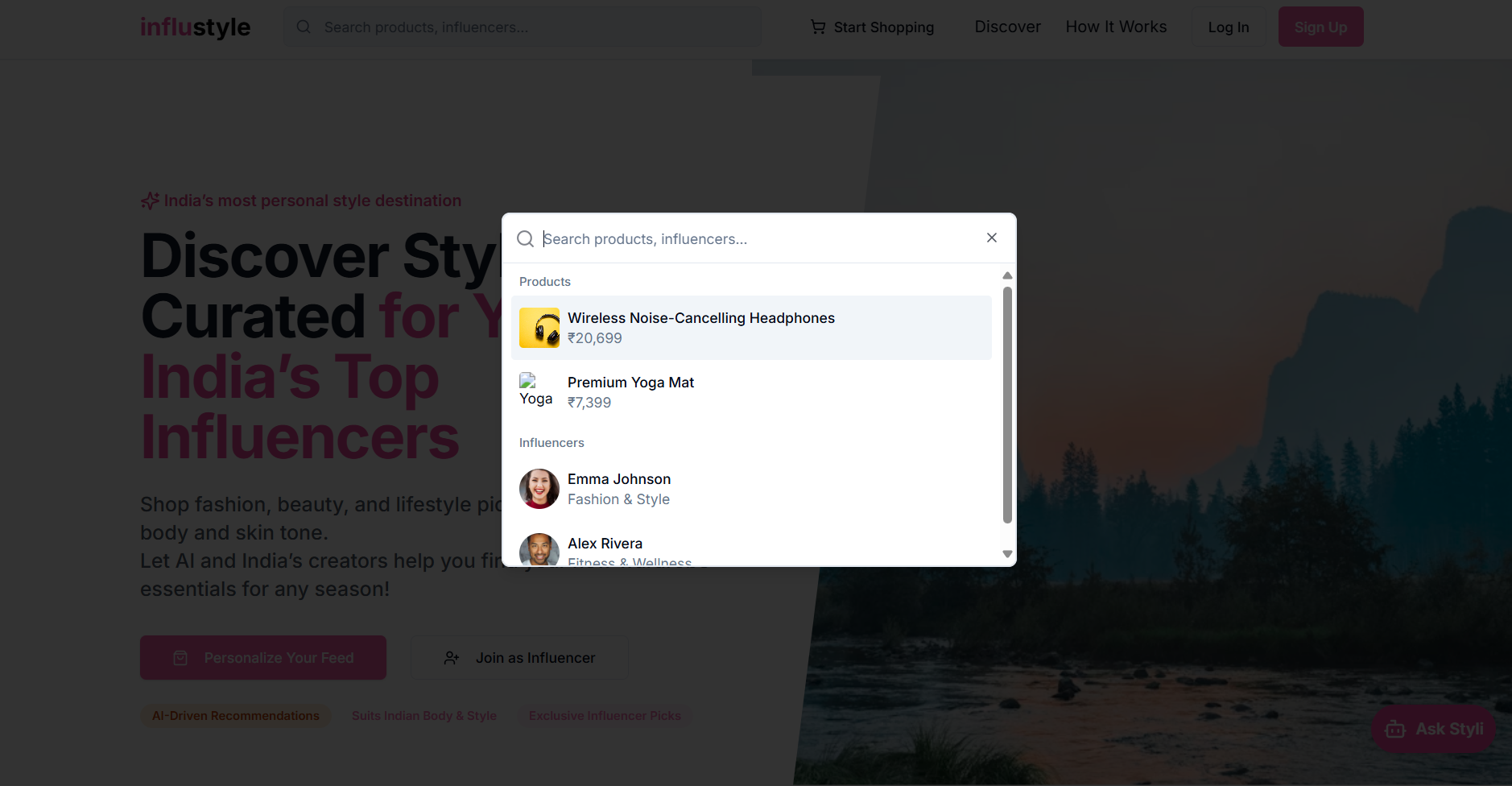1512x786 pixels.
Task: Click the results list scrollbar thumb
Action: 1007,405
